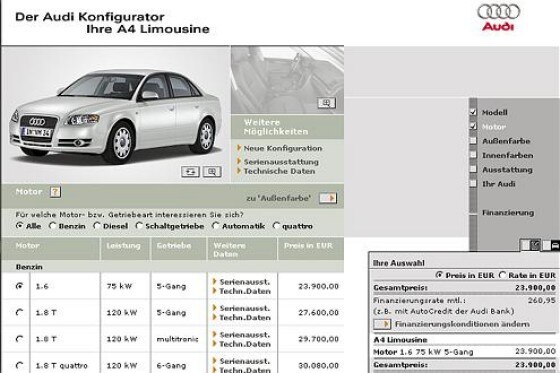Open the Serienausstattung link under Weitere Möglichkeiten
Screen dimensions: 560x373
[281, 162]
